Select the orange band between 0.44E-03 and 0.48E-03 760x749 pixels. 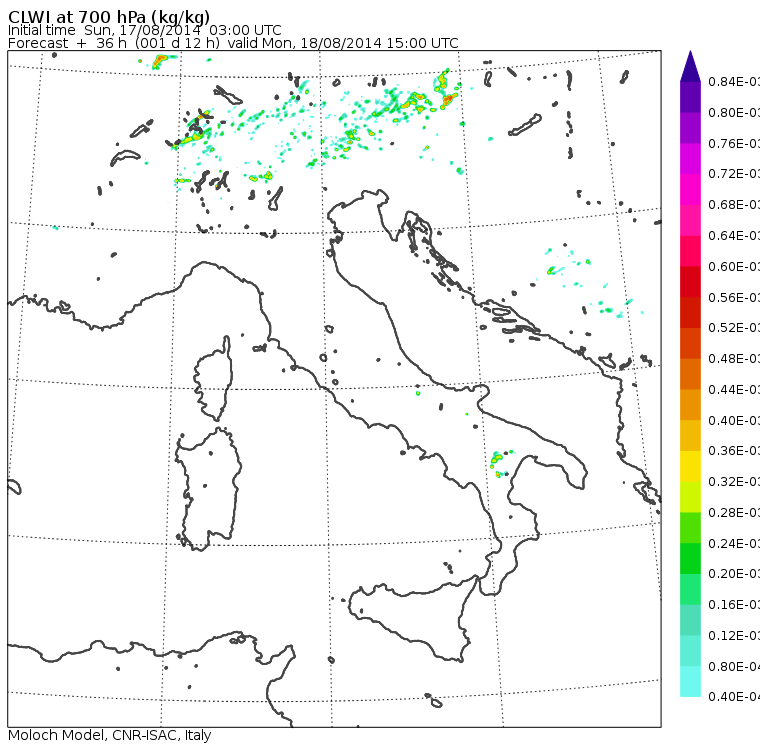tap(690, 374)
